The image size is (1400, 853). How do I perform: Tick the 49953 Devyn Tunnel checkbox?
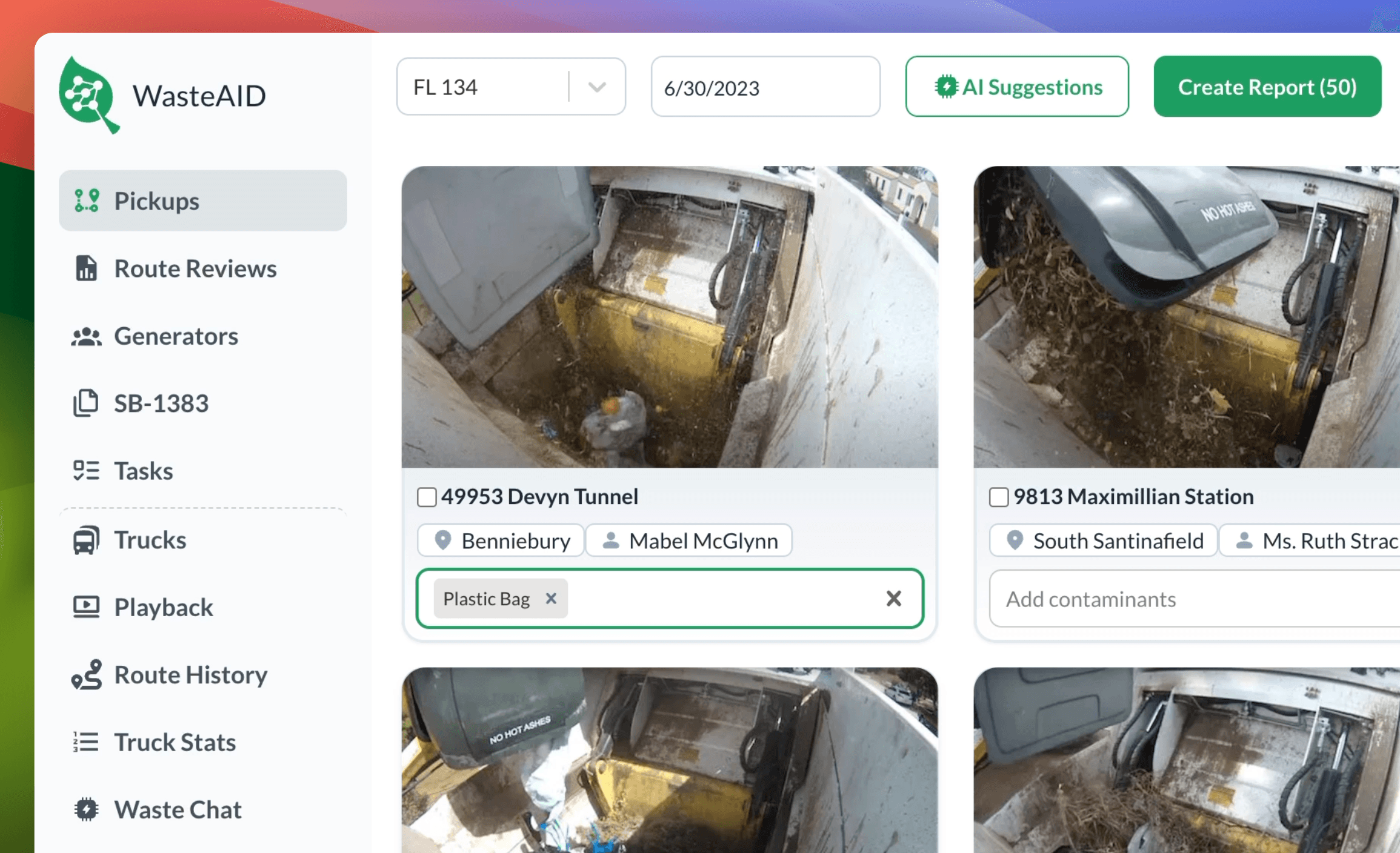(x=427, y=497)
